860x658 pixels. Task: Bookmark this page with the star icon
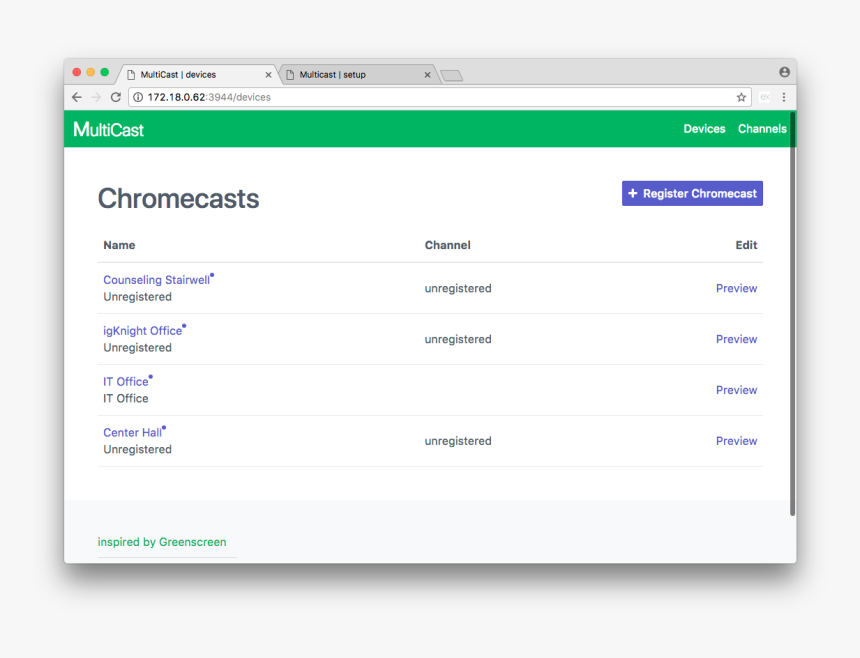(741, 97)
